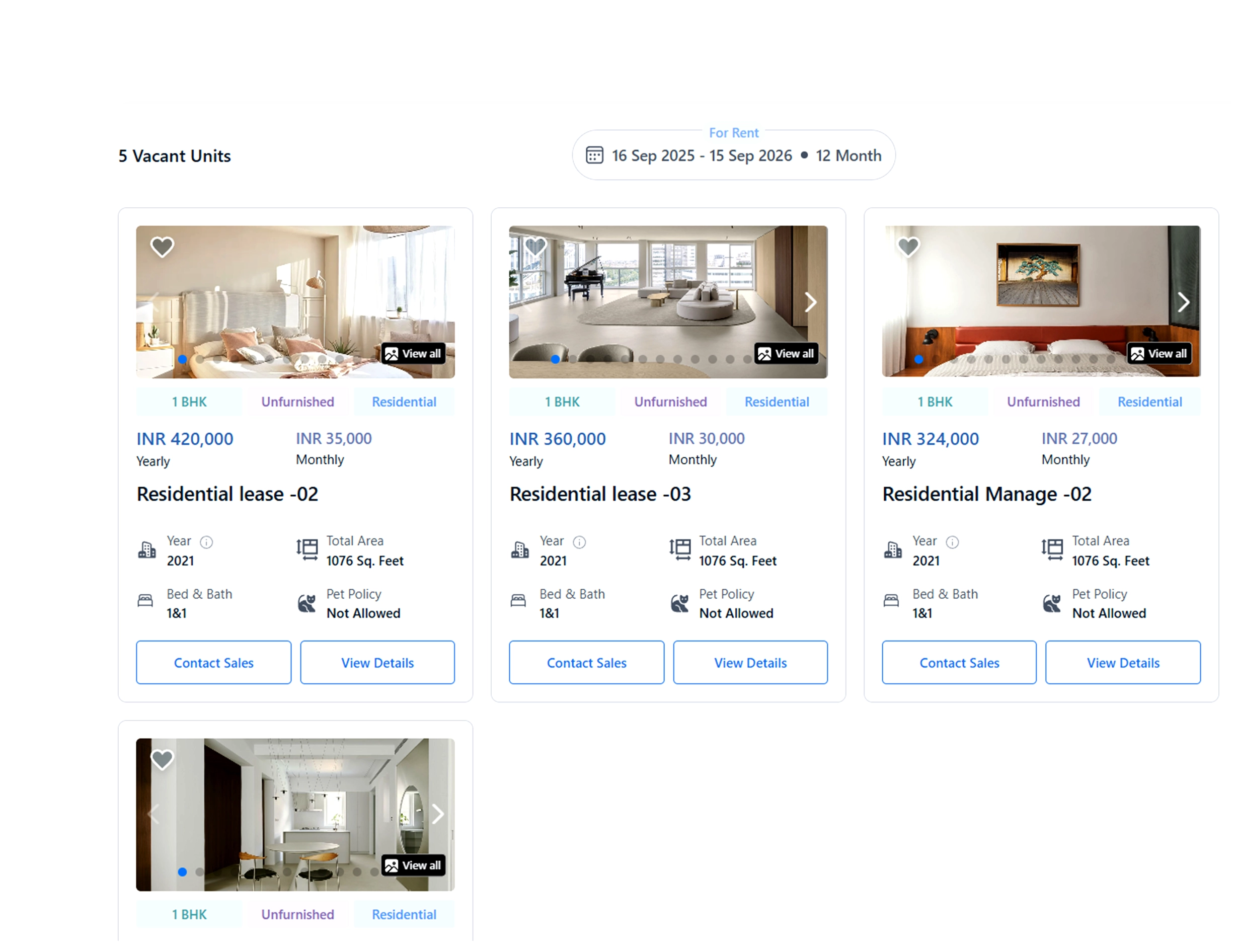This screenshot has height=952, width=1234.
Task: Click the calendar icon beside the rental dates
Action: (x=594, y=155)
